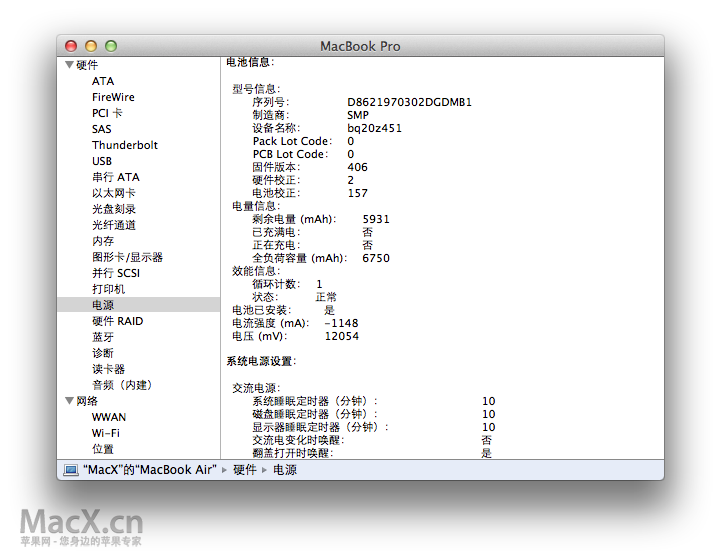Click battery revision value 157
Viewport: 721px width, 559px height.
[x=357, y=194]
